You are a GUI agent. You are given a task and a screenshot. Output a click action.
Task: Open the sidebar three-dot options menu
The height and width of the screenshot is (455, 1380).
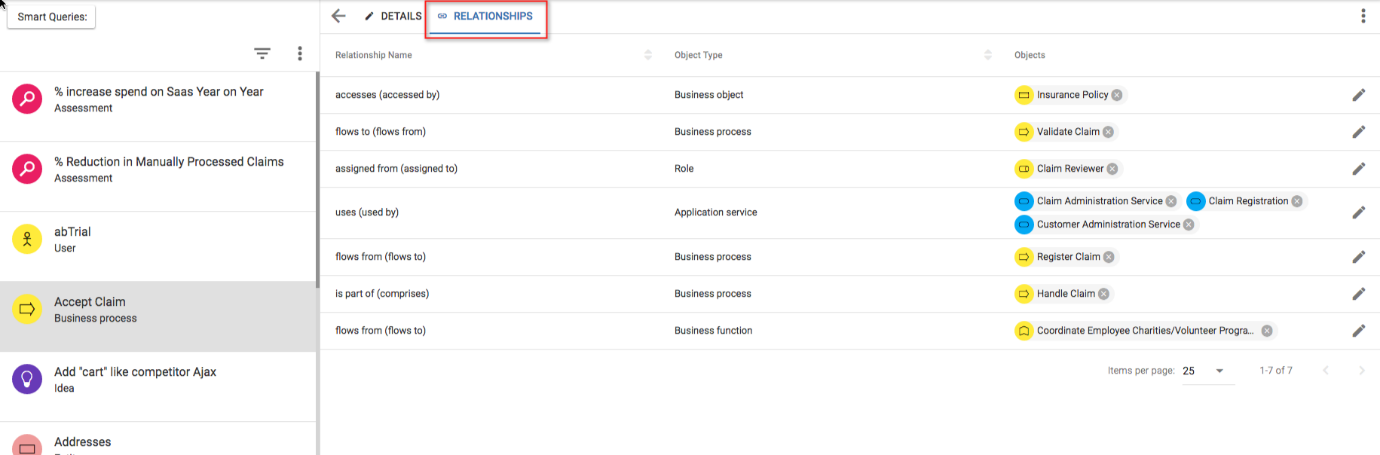[x=299, y=54]
